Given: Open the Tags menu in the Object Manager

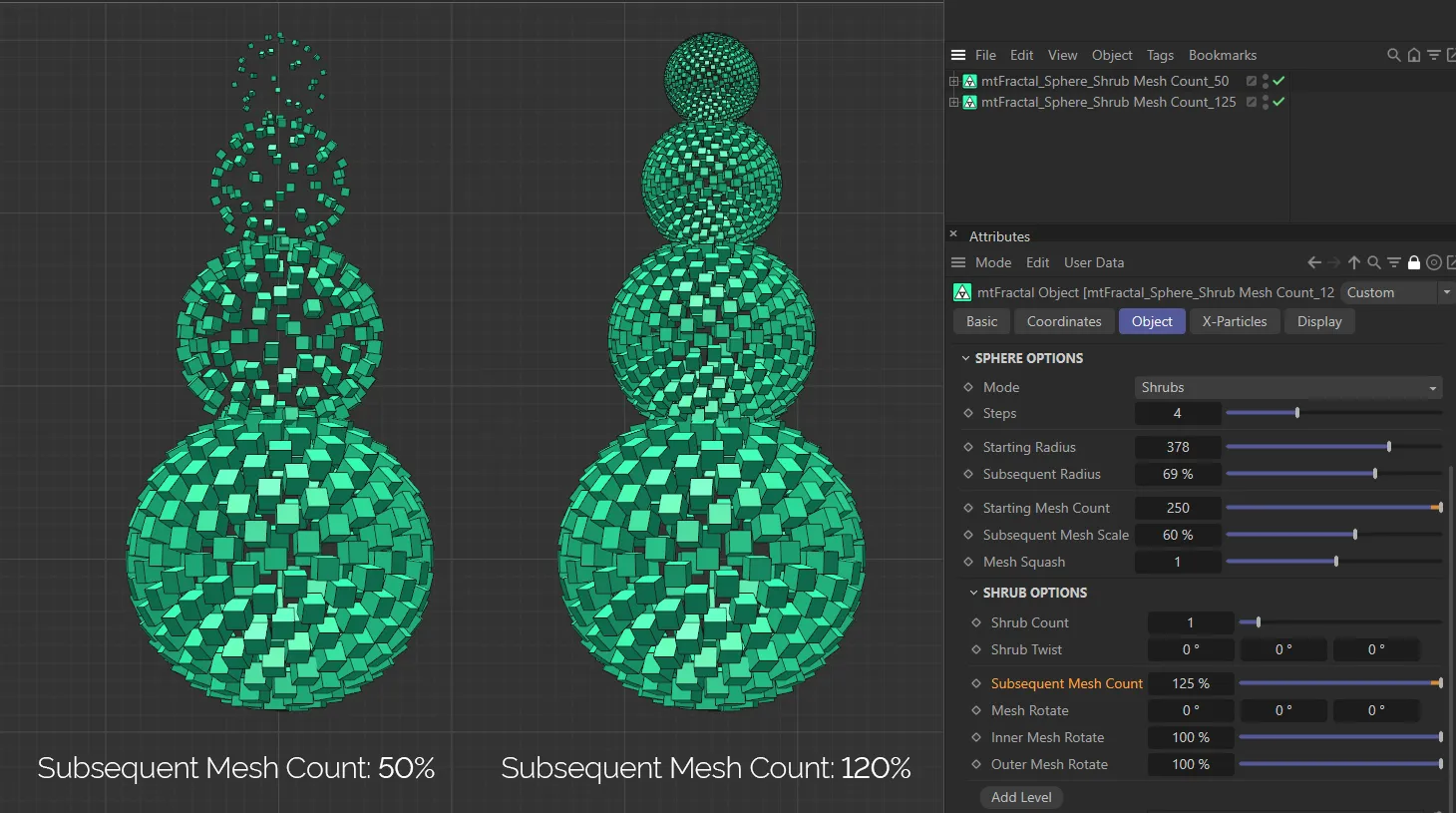Looking at the screenshot, I should pos(1160,55).
